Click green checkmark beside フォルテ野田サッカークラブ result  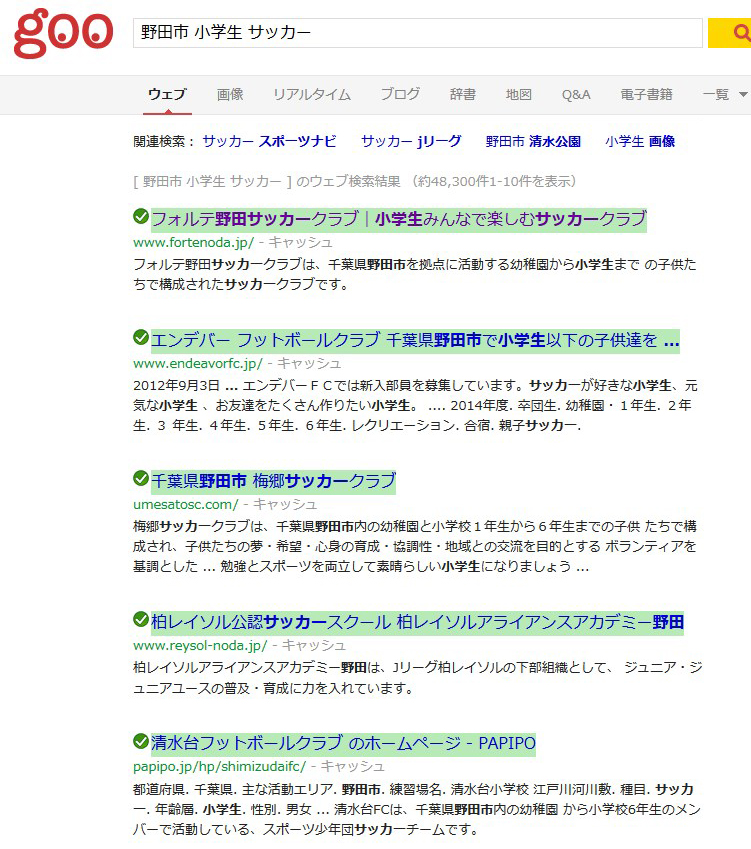pos(141,217)
